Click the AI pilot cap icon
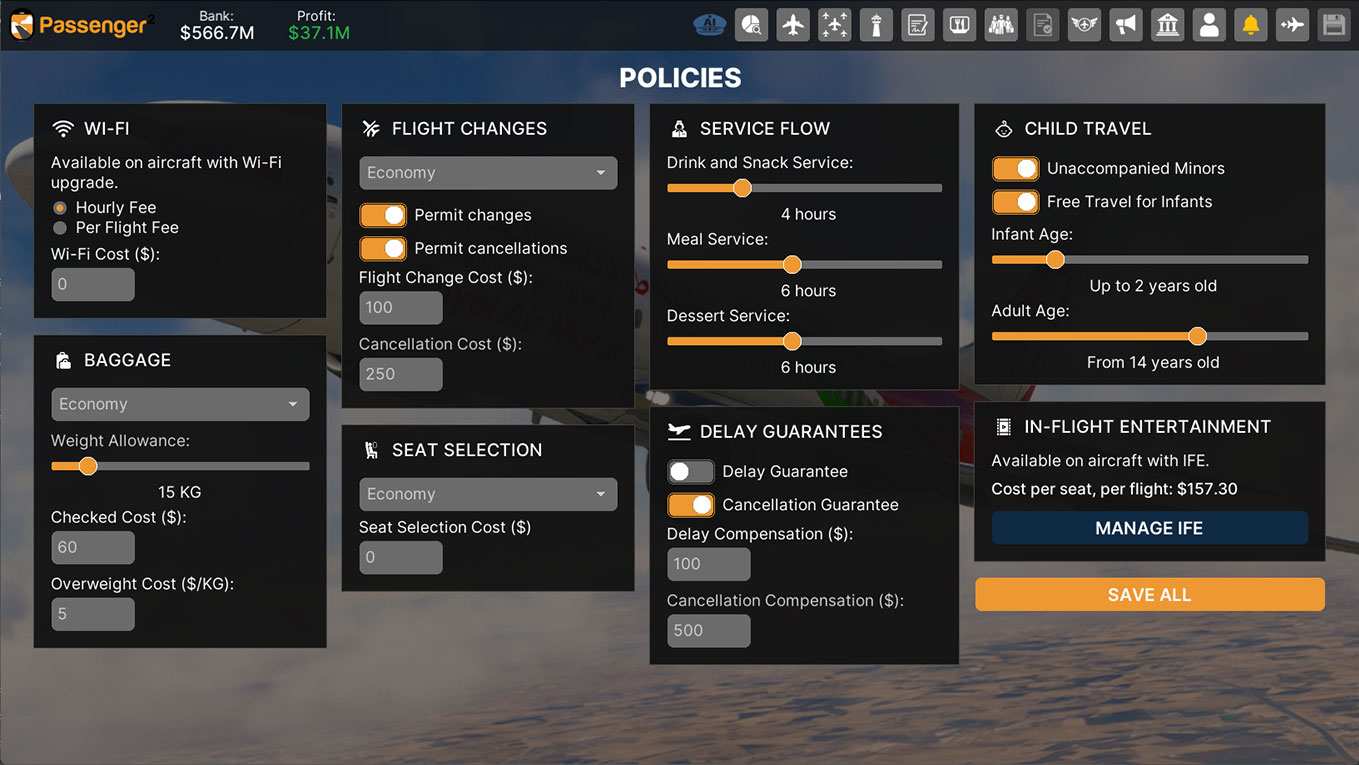The image size is (1359, 765). click(709, 25)
